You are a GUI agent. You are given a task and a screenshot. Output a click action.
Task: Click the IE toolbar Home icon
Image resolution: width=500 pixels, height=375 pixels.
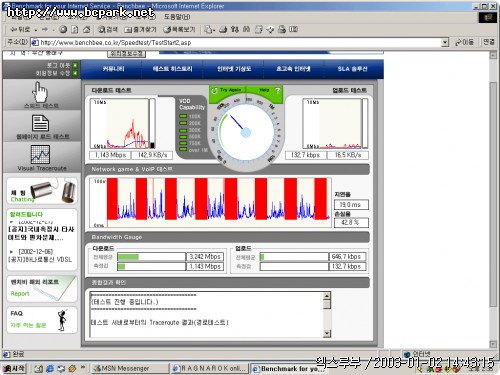(x=86, y=30)
